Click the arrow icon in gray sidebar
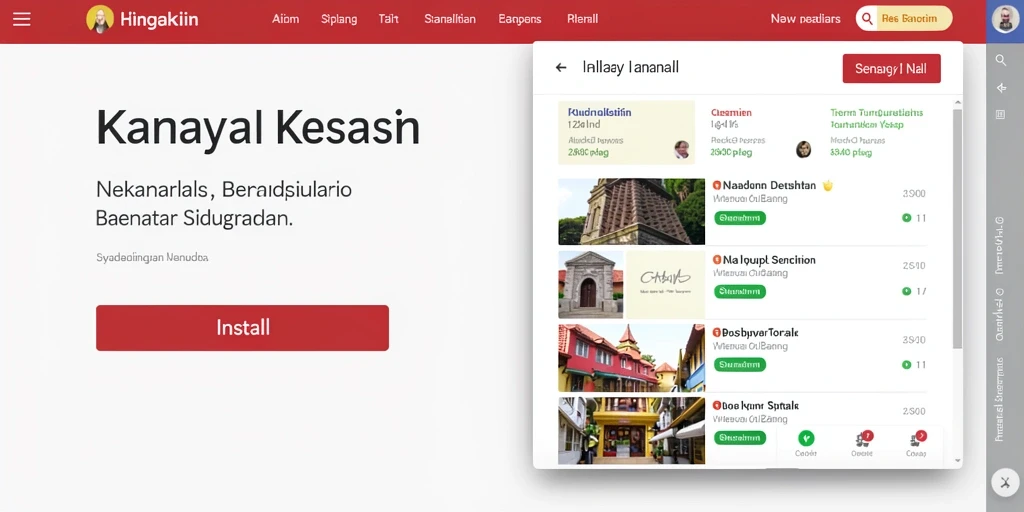Image resolution: width=1024 pixels, height=512 pixels. click(1000, 88)
